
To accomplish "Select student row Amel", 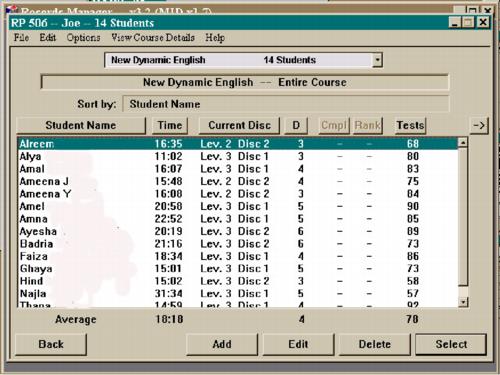I will point(238,206).
